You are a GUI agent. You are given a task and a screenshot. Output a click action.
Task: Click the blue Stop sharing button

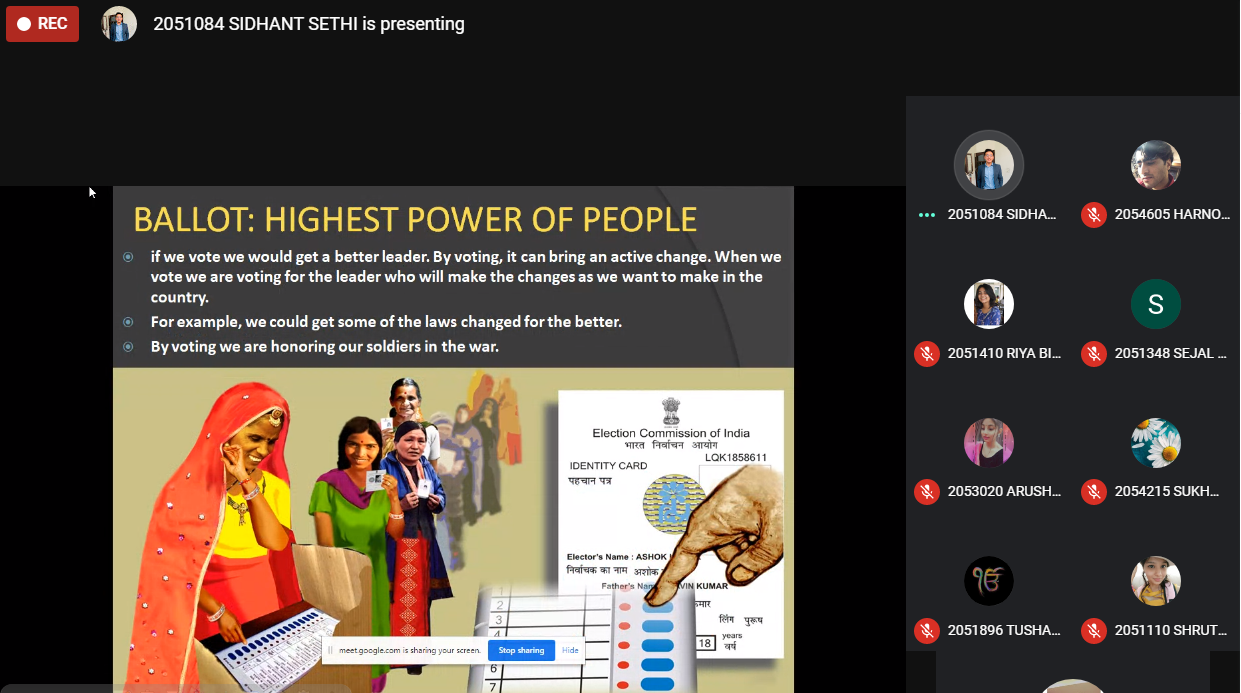click(x=521, y=650)
